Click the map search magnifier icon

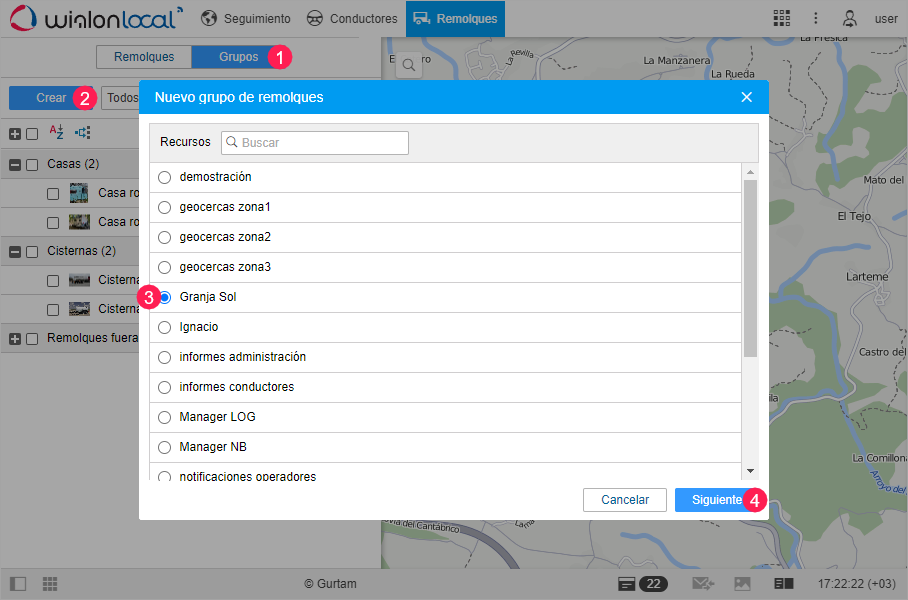409,65
